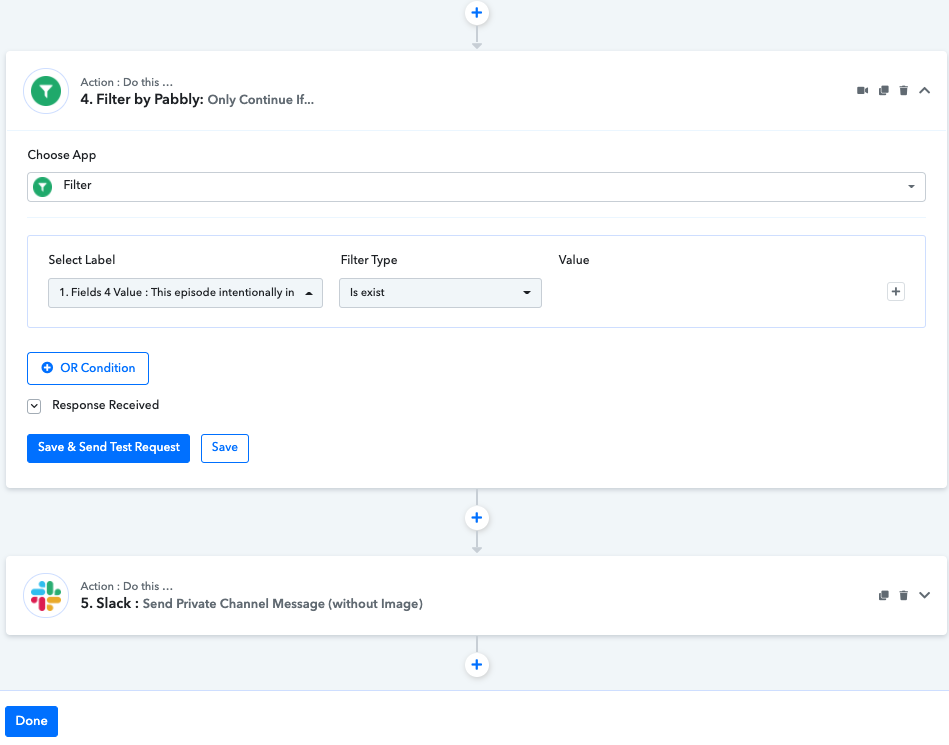Collapse the Filter by Pabbly step
This screenshot has height=745, width=949.
pos(925,91)
